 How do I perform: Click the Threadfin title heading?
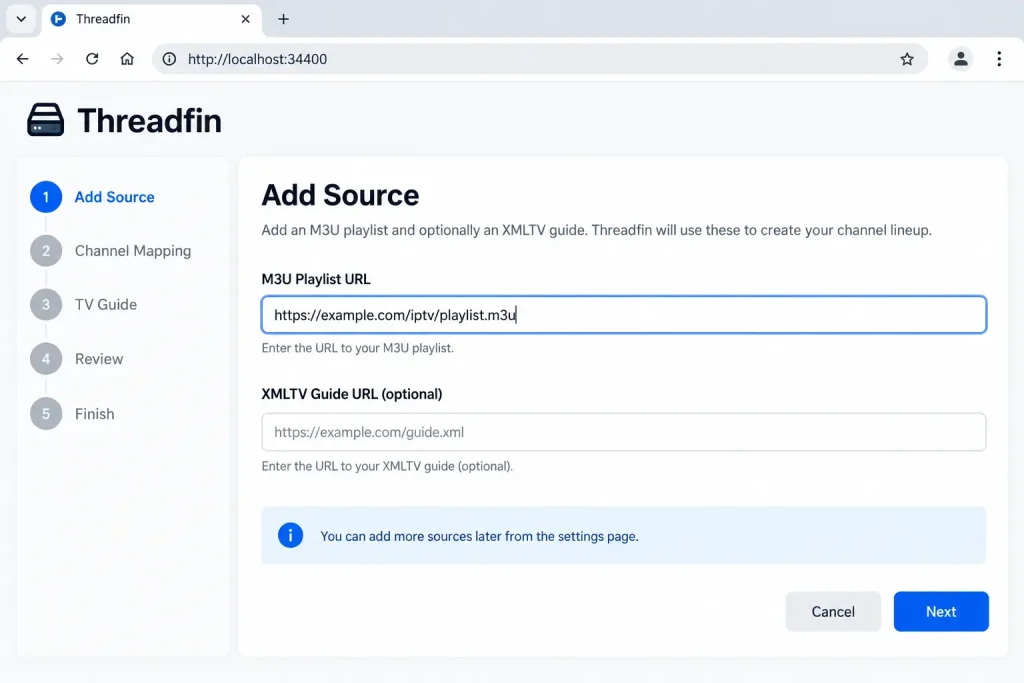150,121
